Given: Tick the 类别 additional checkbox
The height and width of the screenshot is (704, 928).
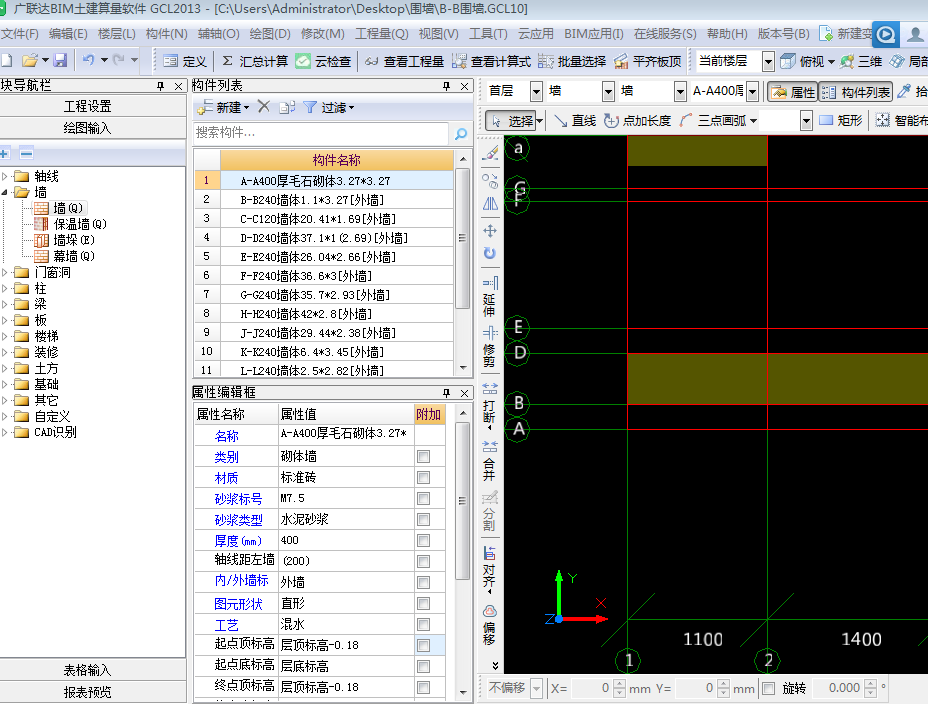Looking at the screenshot, I should tap(423, 456).
